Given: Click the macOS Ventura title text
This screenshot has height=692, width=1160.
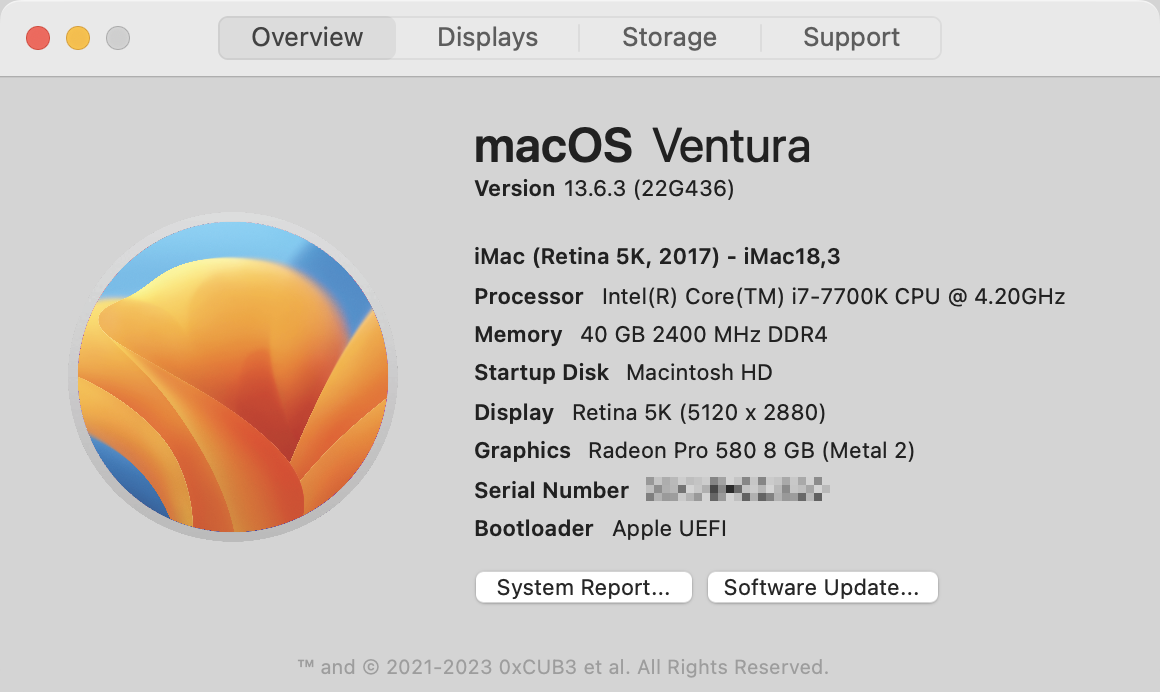Looking at the screenshot, I should [642, 147].
